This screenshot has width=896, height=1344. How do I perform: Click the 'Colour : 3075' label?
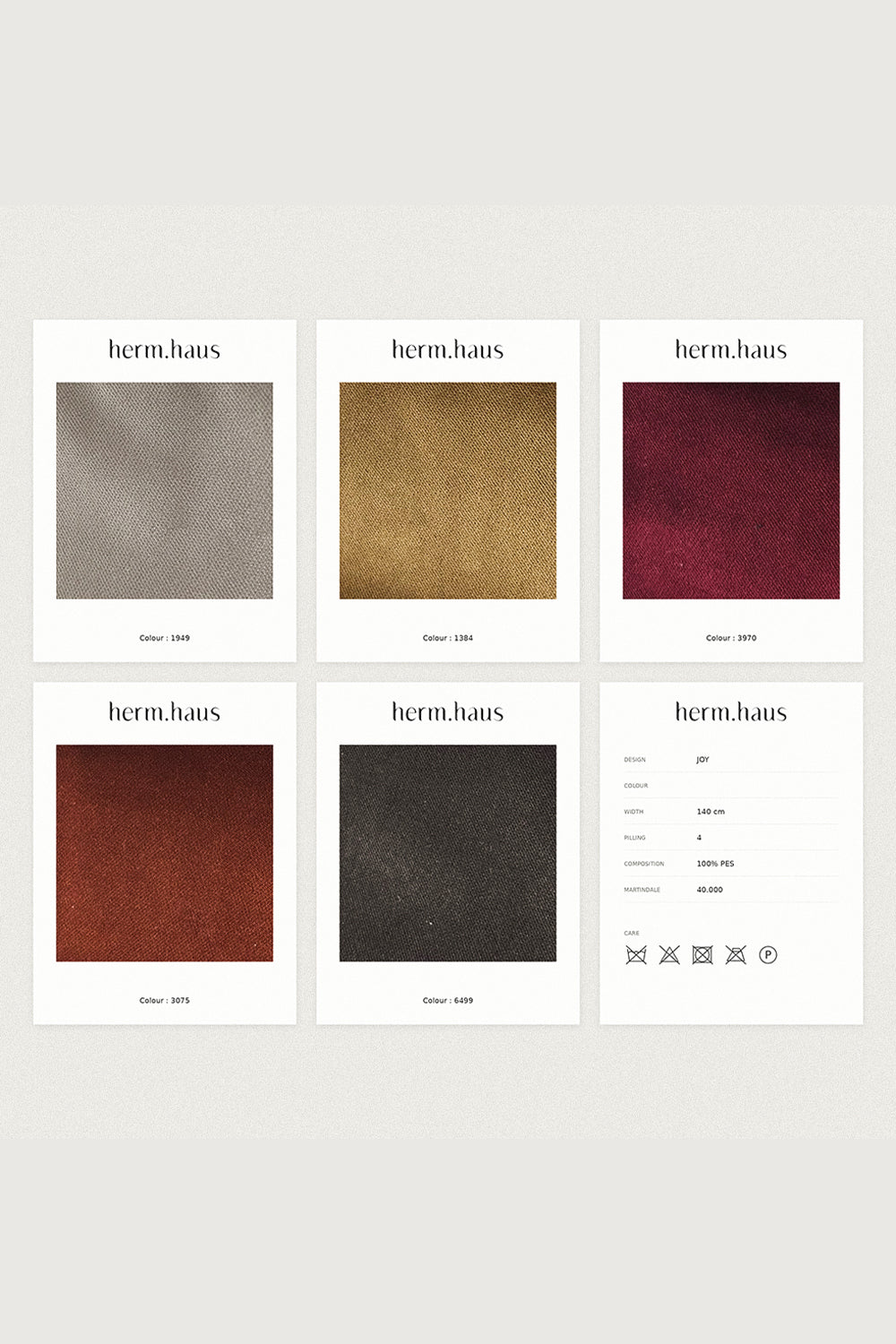[x=165, y=1000]
